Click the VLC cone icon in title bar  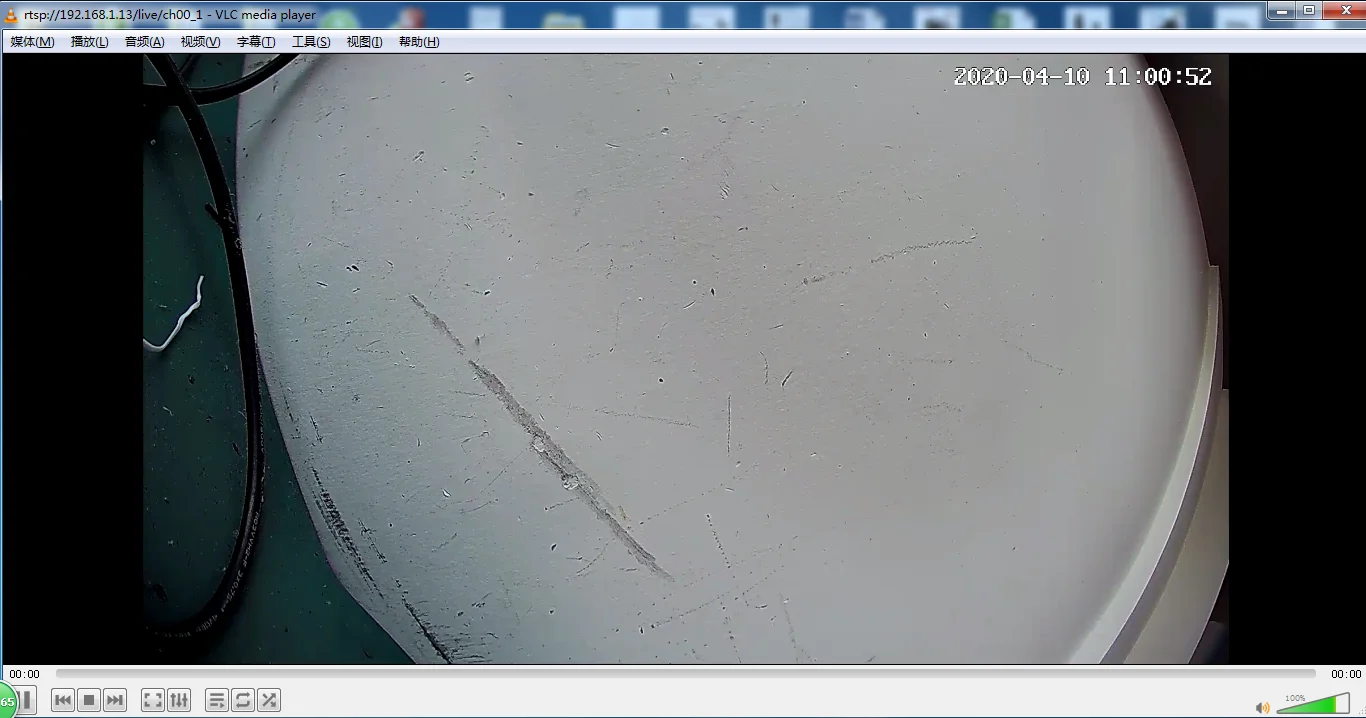(x=11, y=15)
